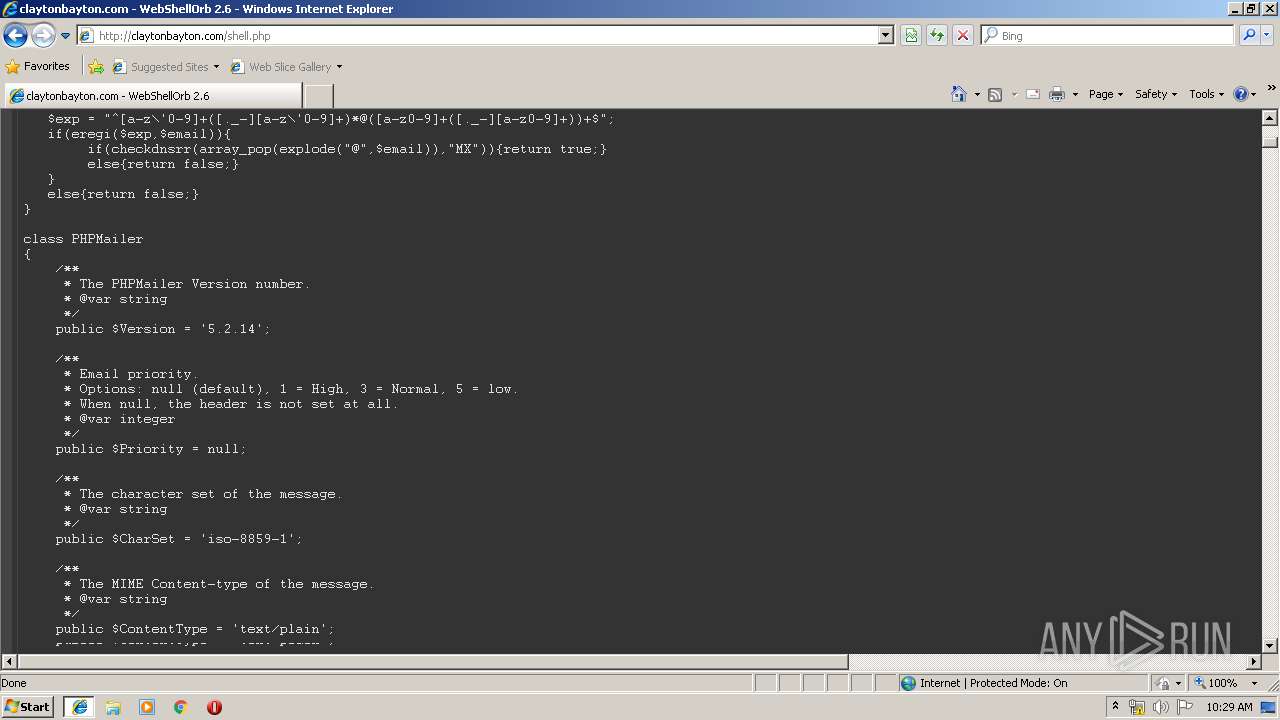
Task: Go to Home page icon
Action: [x=959, y=94]
